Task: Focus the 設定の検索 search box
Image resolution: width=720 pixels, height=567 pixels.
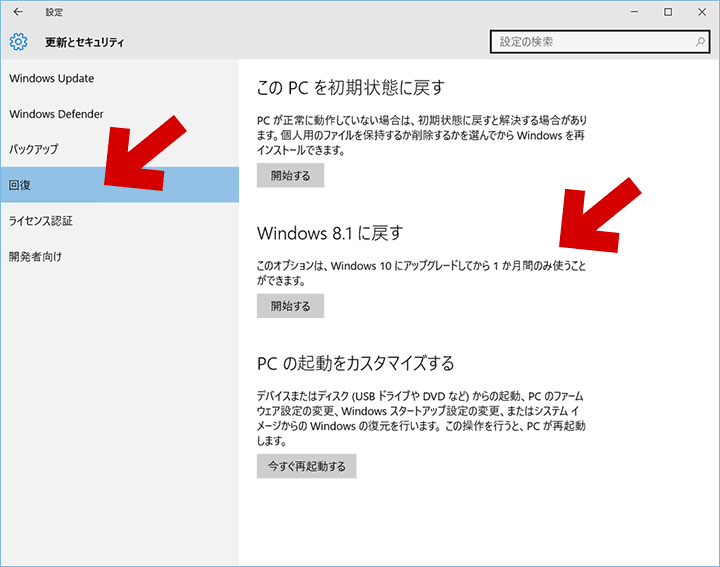Action: [600, 42]
